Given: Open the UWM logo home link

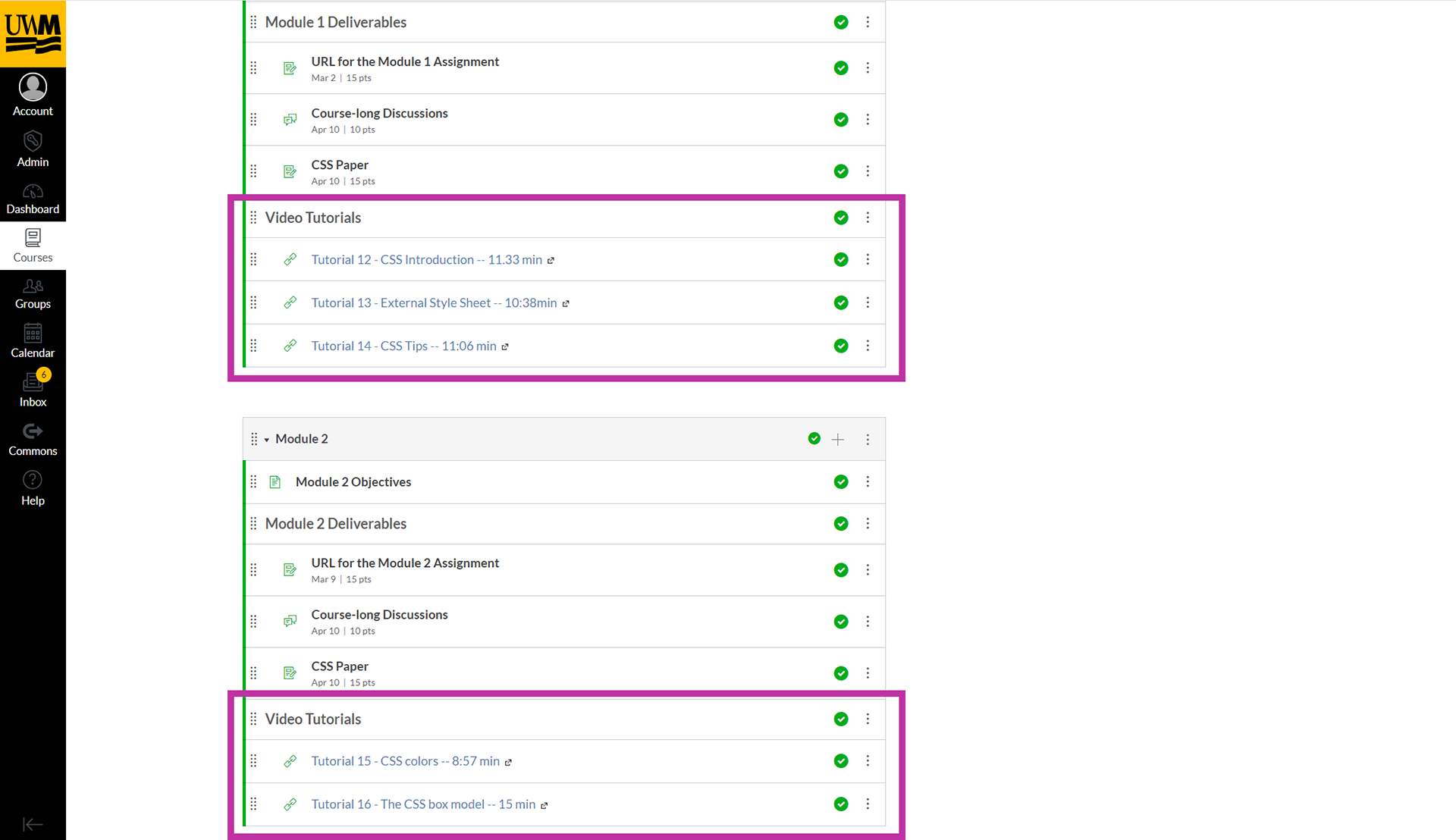Looking at the screenshot, I should (33, 33).
